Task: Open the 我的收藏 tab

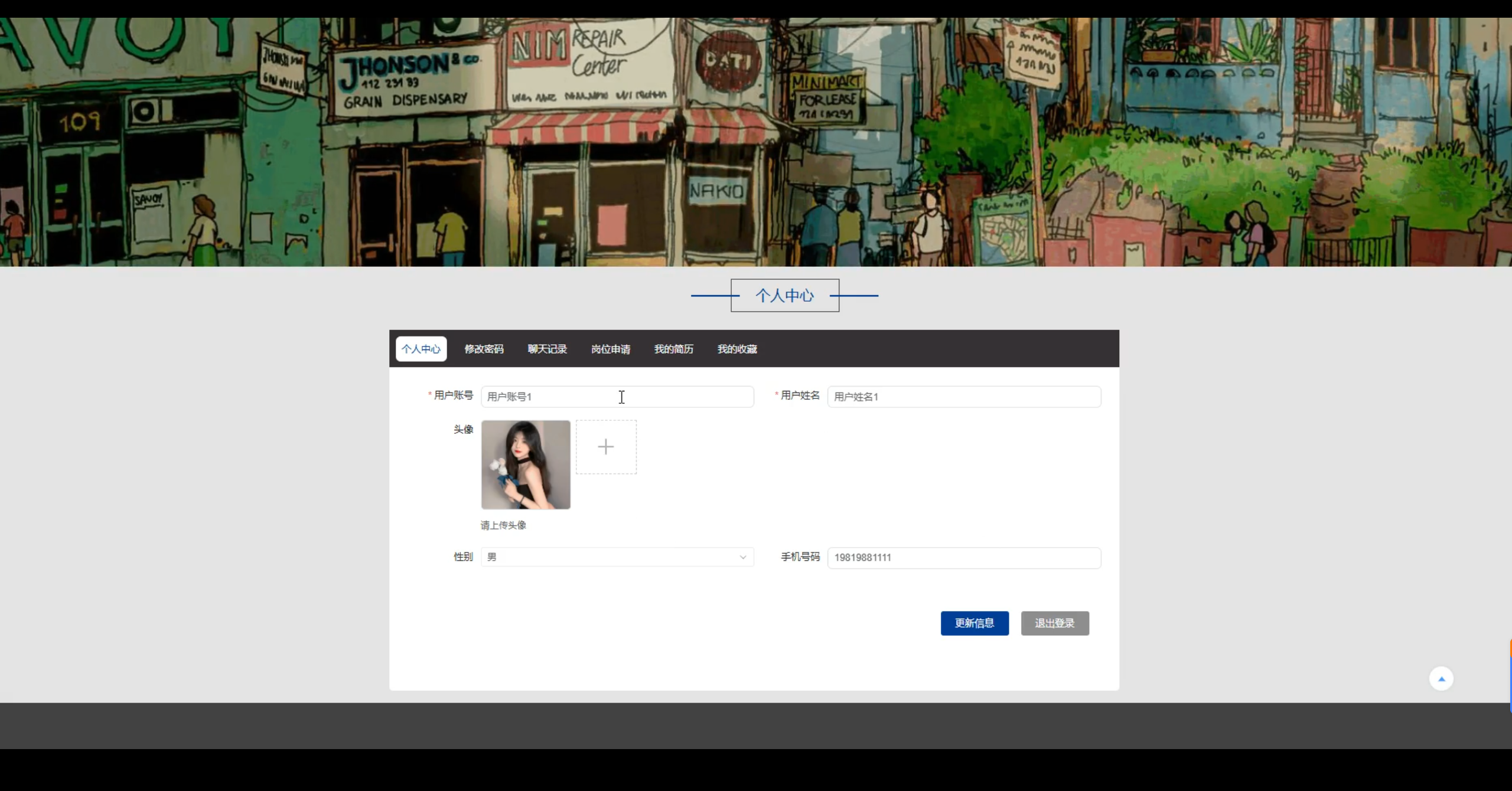Action: [x=737, y=349]
